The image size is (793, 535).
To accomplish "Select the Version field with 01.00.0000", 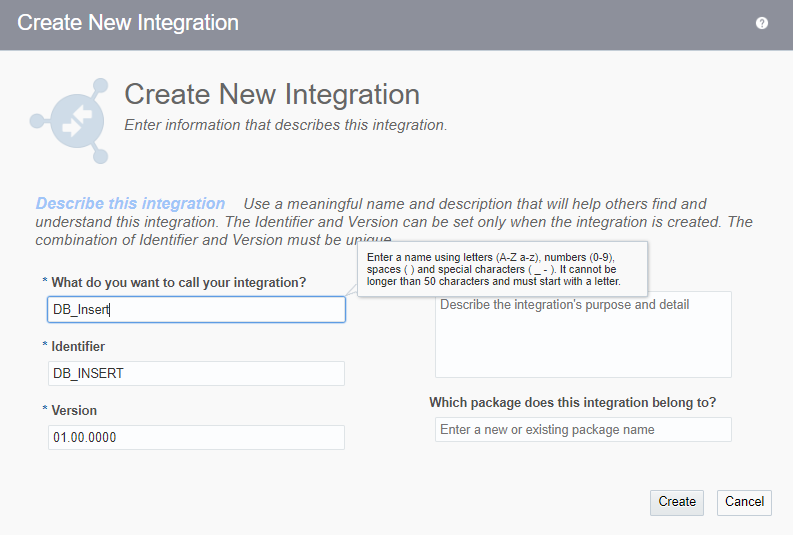I will tap(196, 438).
